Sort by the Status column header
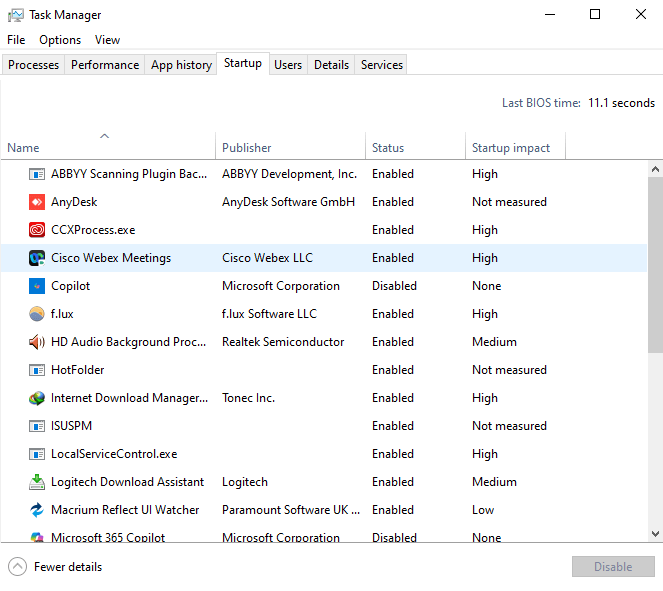This screenshot has width=663, height=591. (416, 146)
